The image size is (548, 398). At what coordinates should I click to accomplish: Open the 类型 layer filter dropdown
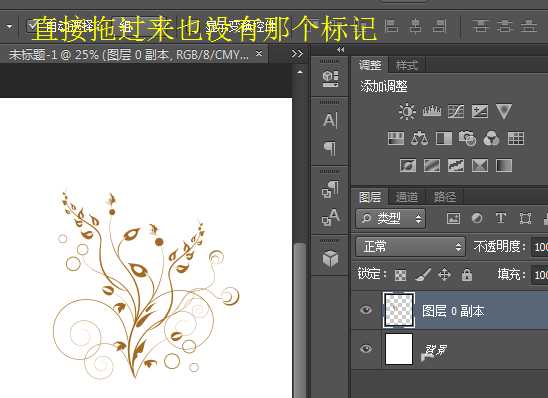click(x=391, y=219)
